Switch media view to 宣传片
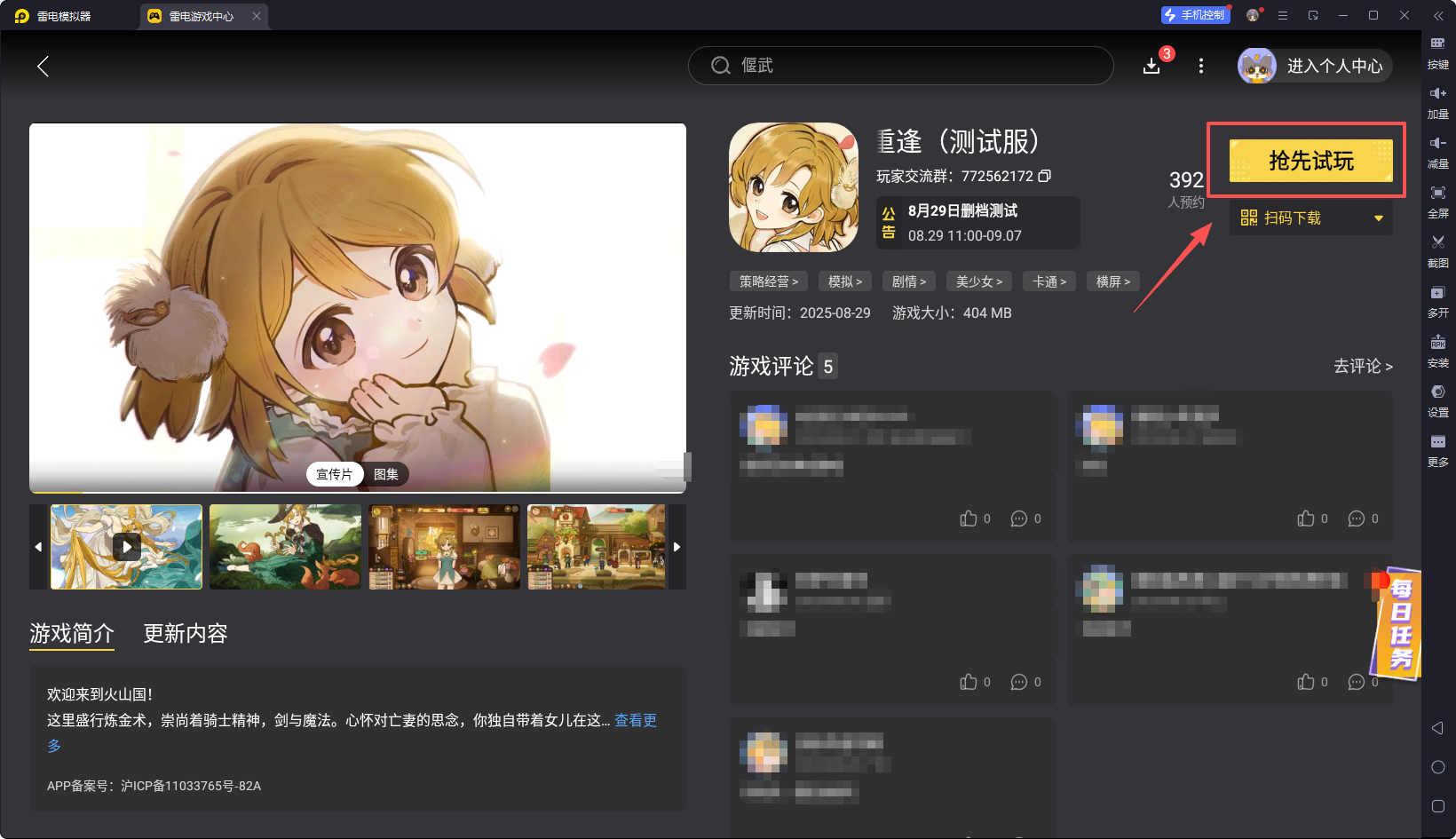This screenshot has height=839, width=1456. pos(334,474)
